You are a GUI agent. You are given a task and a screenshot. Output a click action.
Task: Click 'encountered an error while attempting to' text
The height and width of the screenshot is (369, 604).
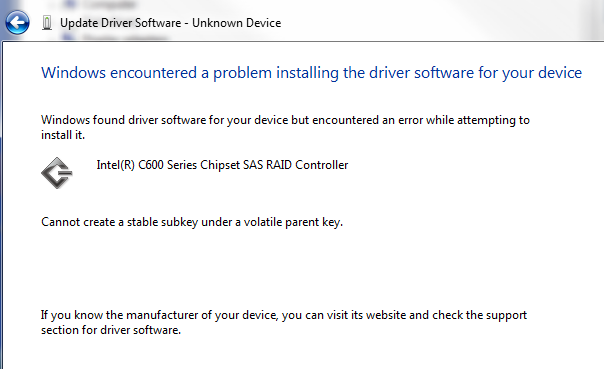click(421, 120)
